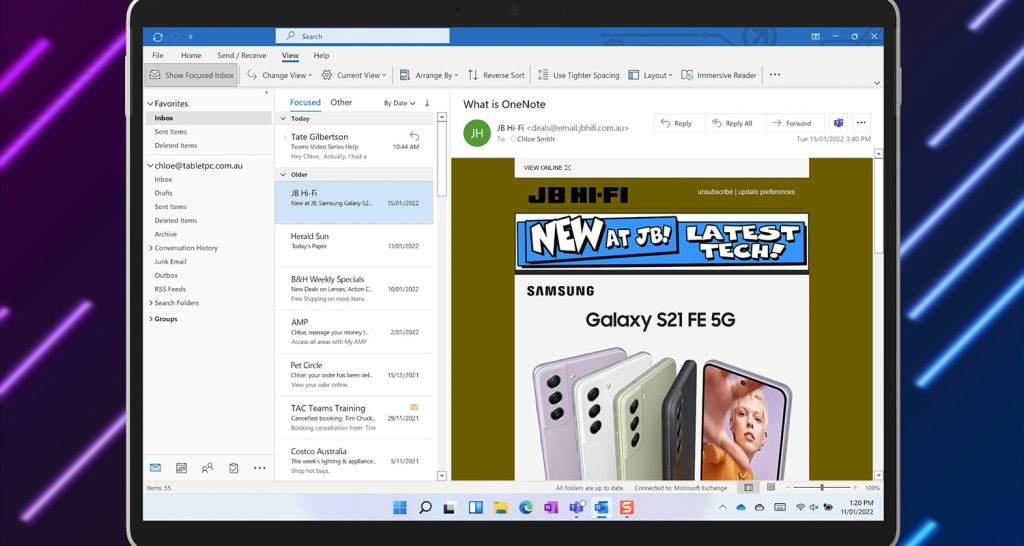Image resolution: width=1024 pixels, height=546 pixels.
Task: Open Sent Items under Favorites
Action: point(170,132)
